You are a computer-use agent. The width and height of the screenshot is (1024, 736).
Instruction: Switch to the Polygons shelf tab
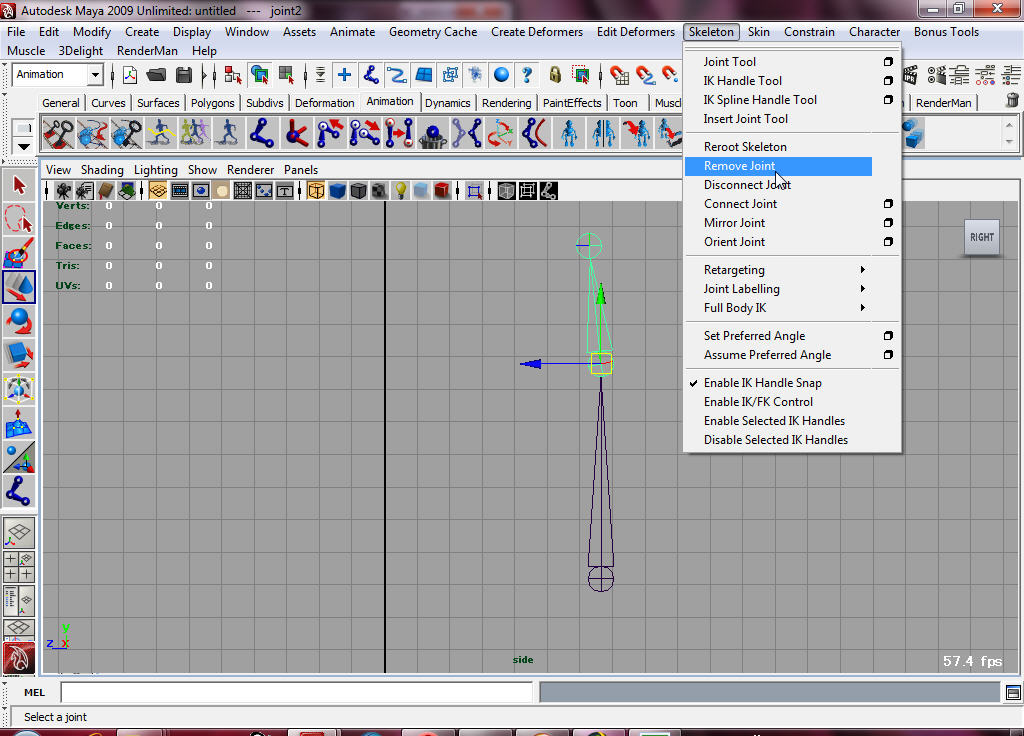pyautogui.click(x=212, y=103)
